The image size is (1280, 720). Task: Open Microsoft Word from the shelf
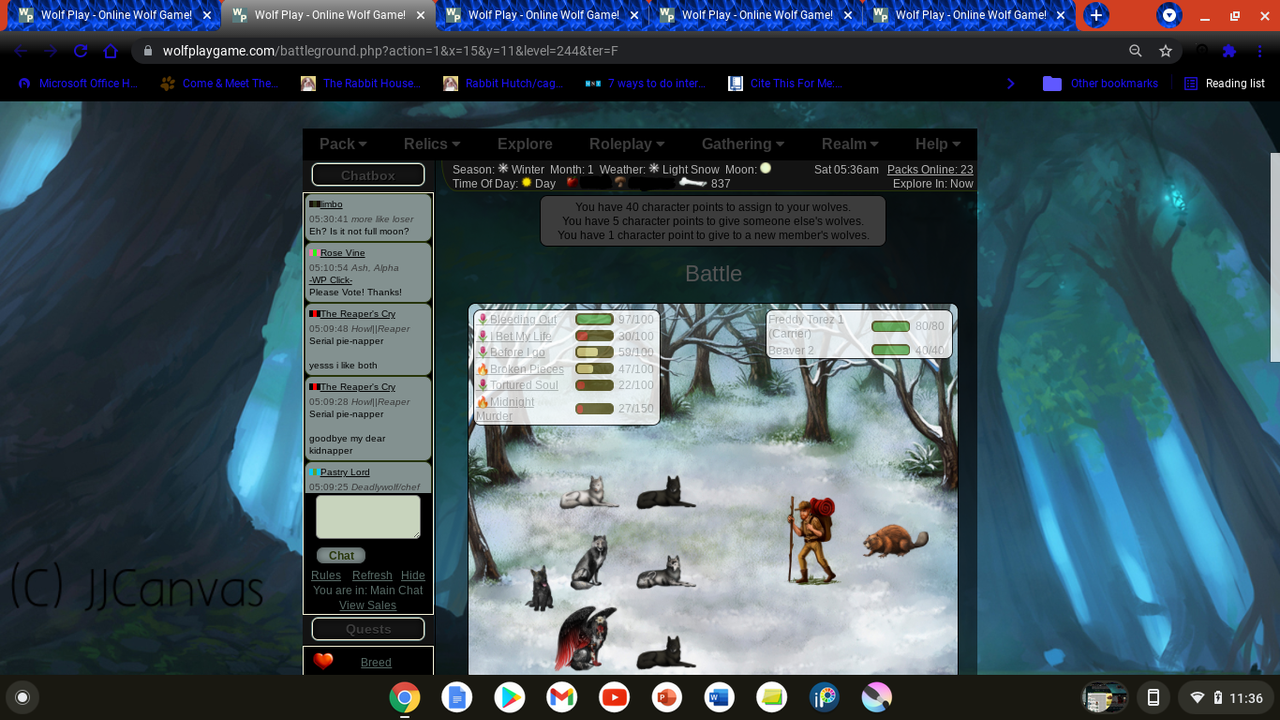click(719, 697)
